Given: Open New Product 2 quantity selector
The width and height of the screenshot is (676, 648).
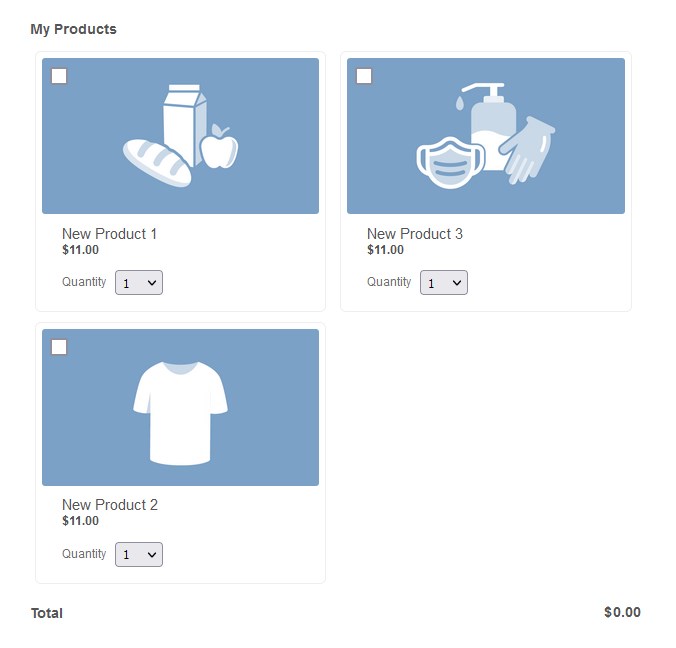Looking at the screenshot, I should pos(139,554).
